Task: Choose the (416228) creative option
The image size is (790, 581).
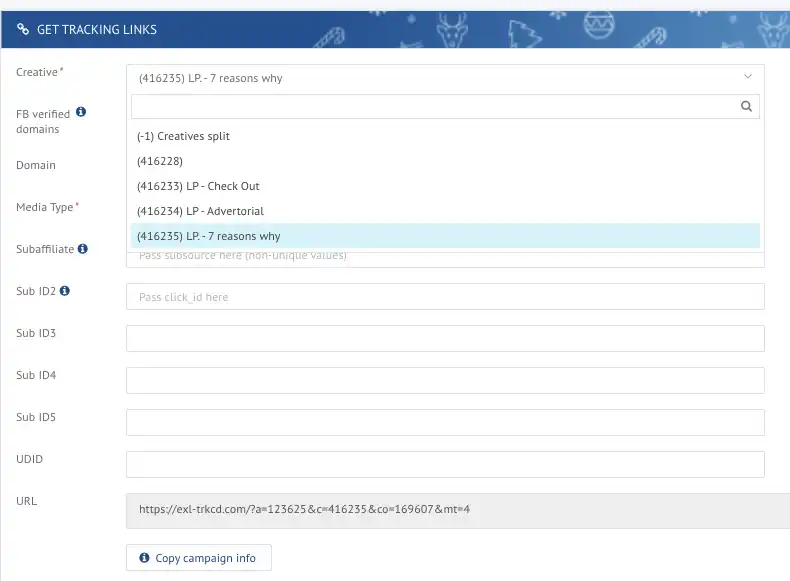Action: [445, 161]
